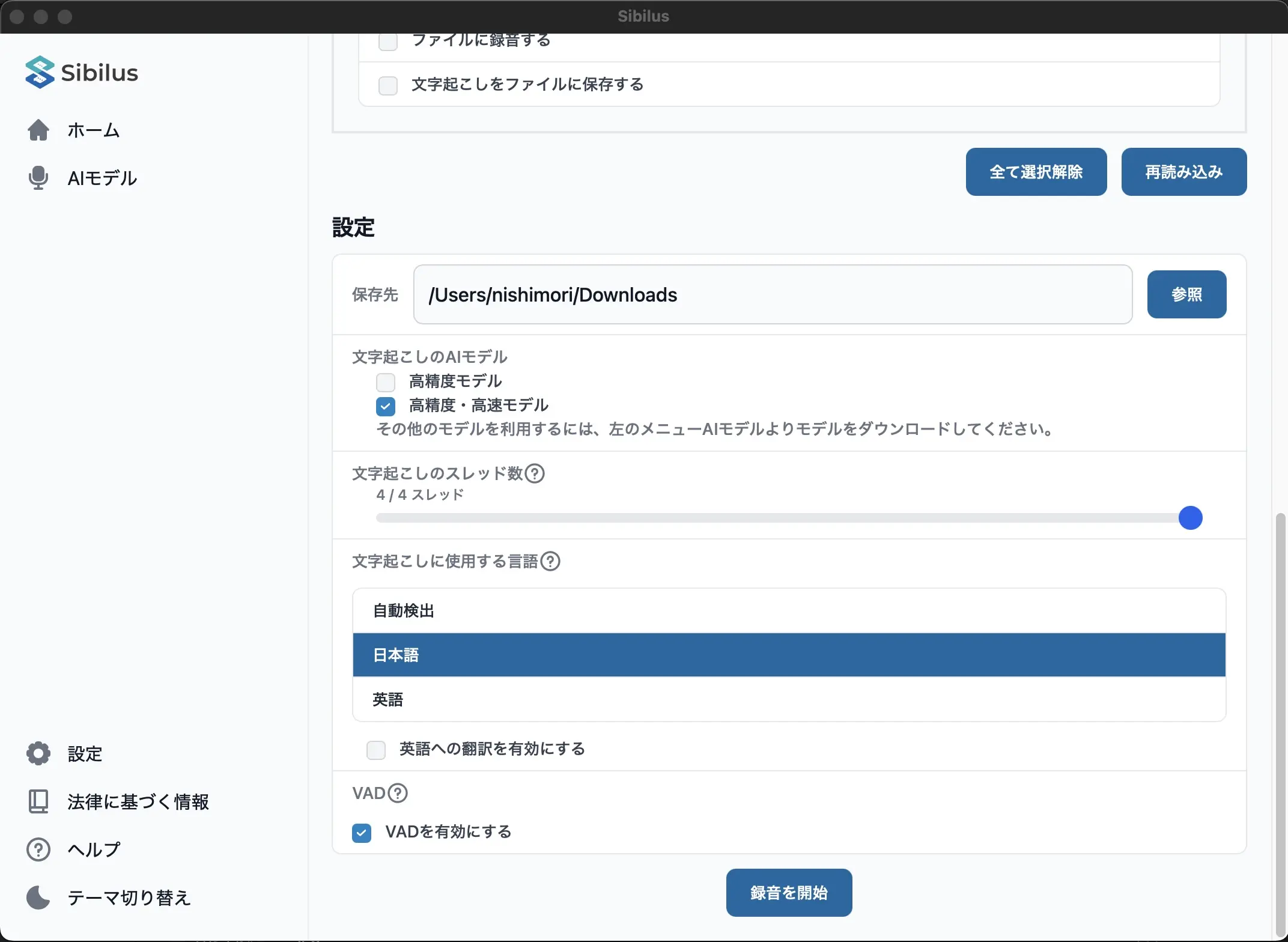The width and height of the screenshot is (1288, 942).
Task: Open help tooltip next to VAD
Action: click(x=398, y=793)
